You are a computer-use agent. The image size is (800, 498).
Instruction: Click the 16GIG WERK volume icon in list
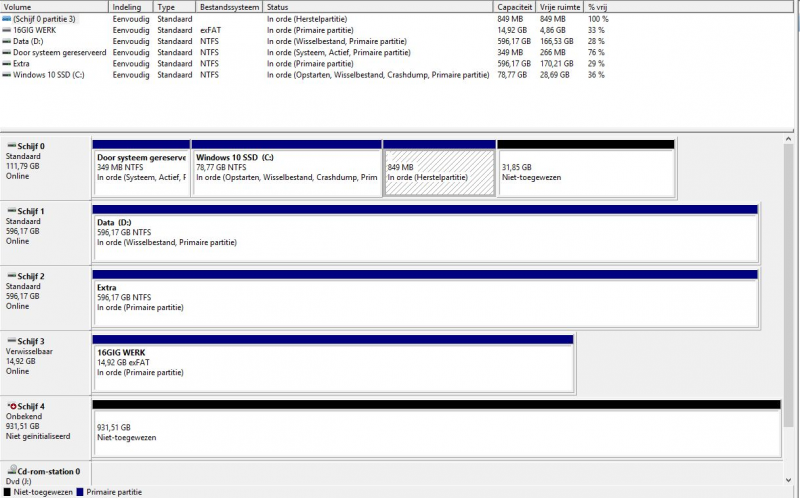(7, 30)
